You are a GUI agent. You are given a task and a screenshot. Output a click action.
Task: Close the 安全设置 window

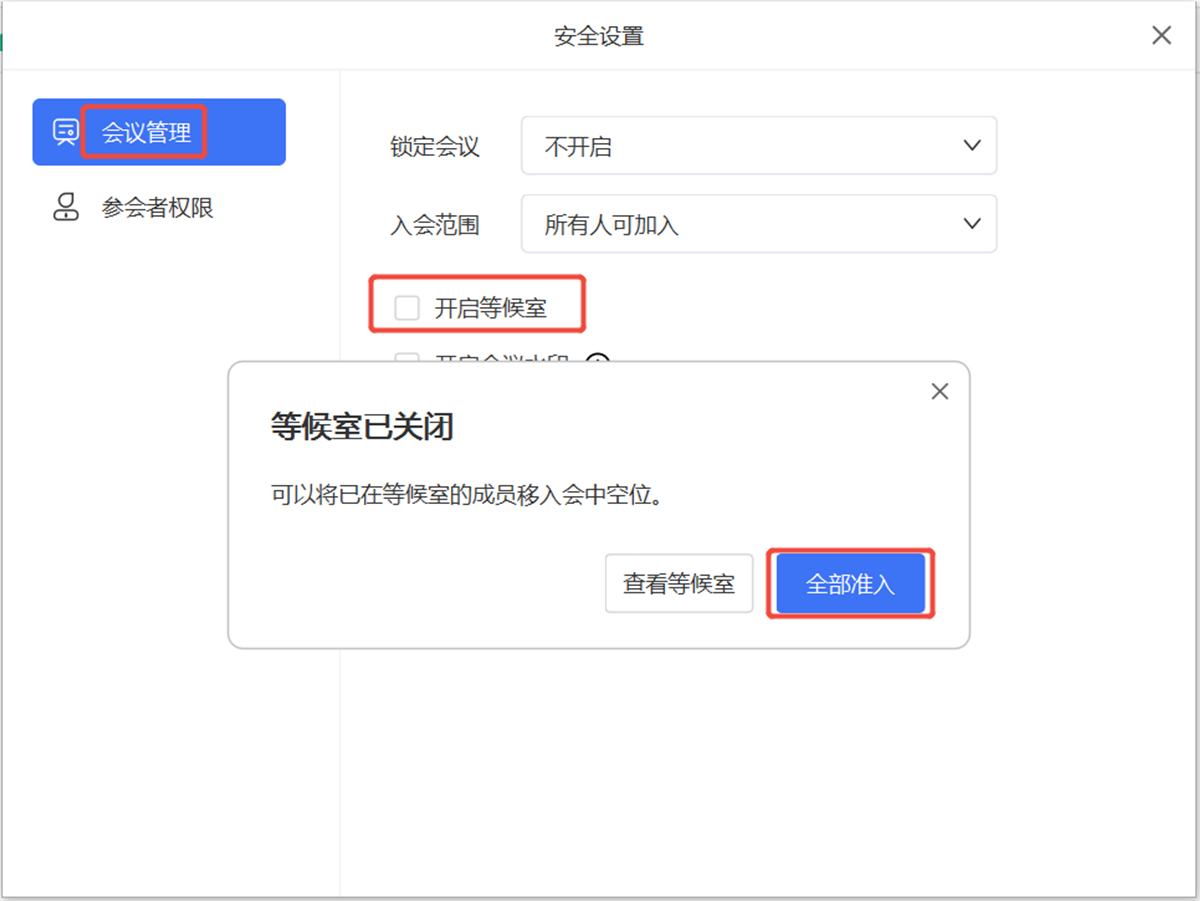[x=1161, y=36]
